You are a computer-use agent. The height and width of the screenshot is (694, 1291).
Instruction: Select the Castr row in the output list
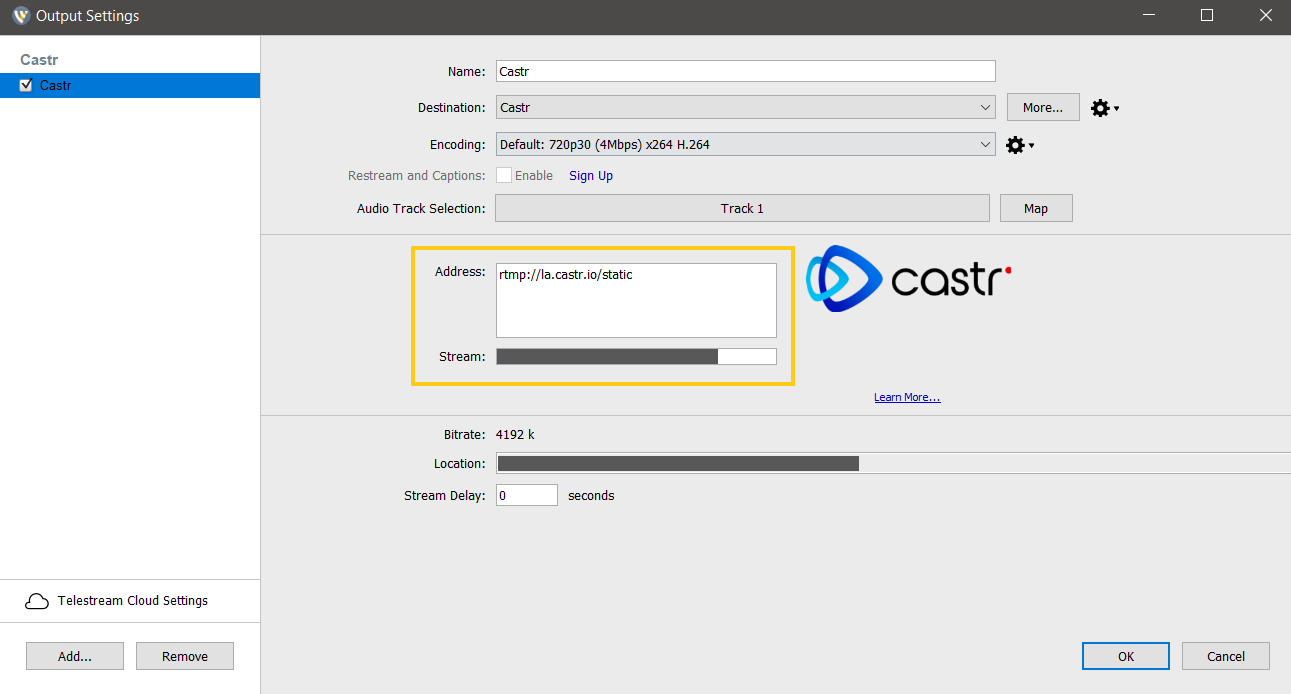pos(130,85)
